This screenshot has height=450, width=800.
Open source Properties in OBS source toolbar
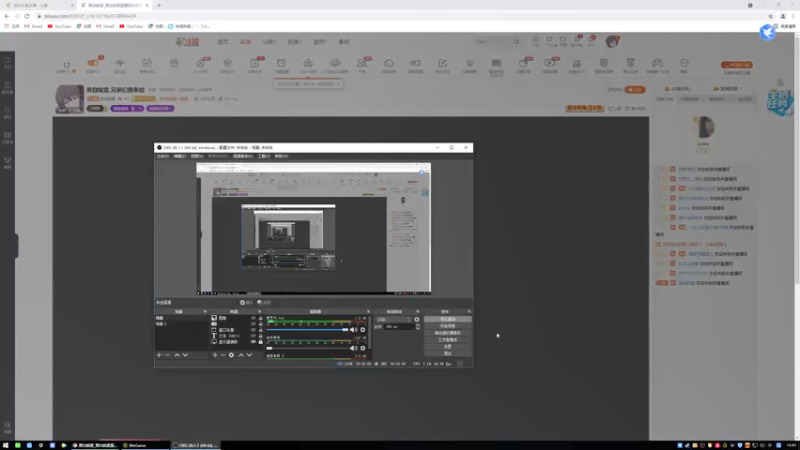pyautogui.click(x=245, y=303)
